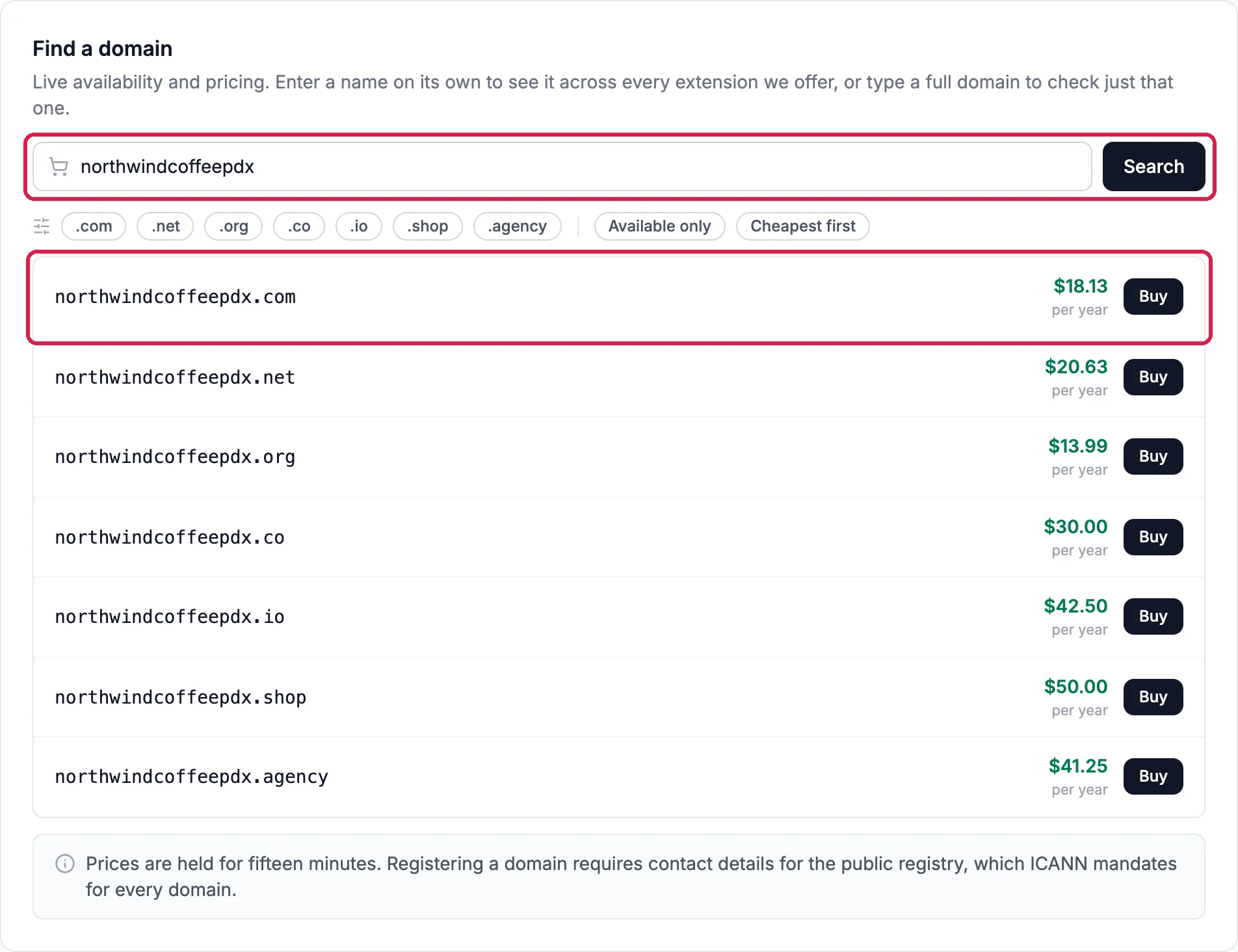Screen dimensions: 1238x952
Task: Toggle the .shop extension filter
Action: click(x=428, y=226)
